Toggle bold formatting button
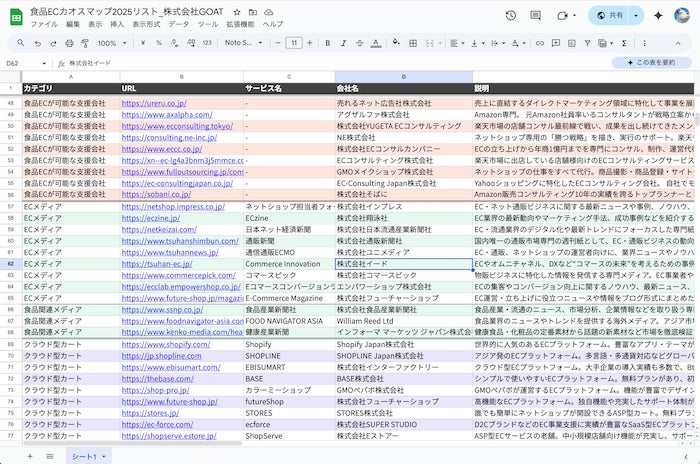This screenshot has height=464, width=700. pos(328,43)
